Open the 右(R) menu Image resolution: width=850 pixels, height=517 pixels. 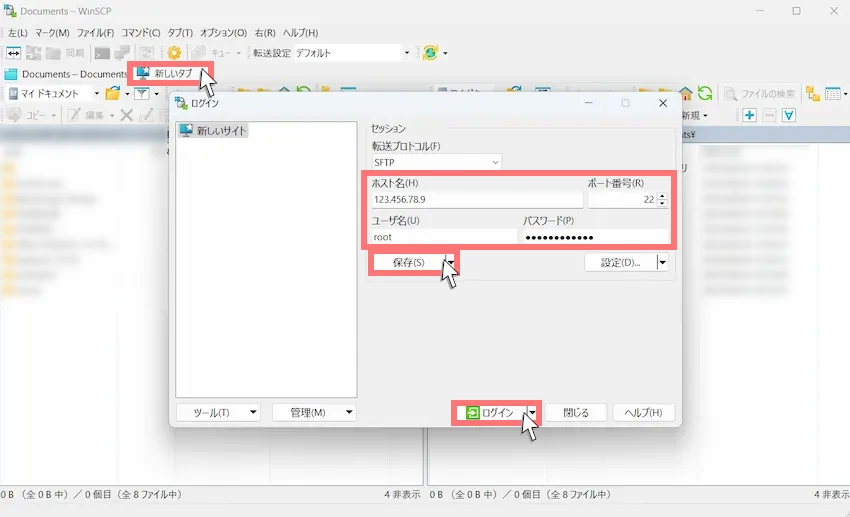tap(265, 33)
